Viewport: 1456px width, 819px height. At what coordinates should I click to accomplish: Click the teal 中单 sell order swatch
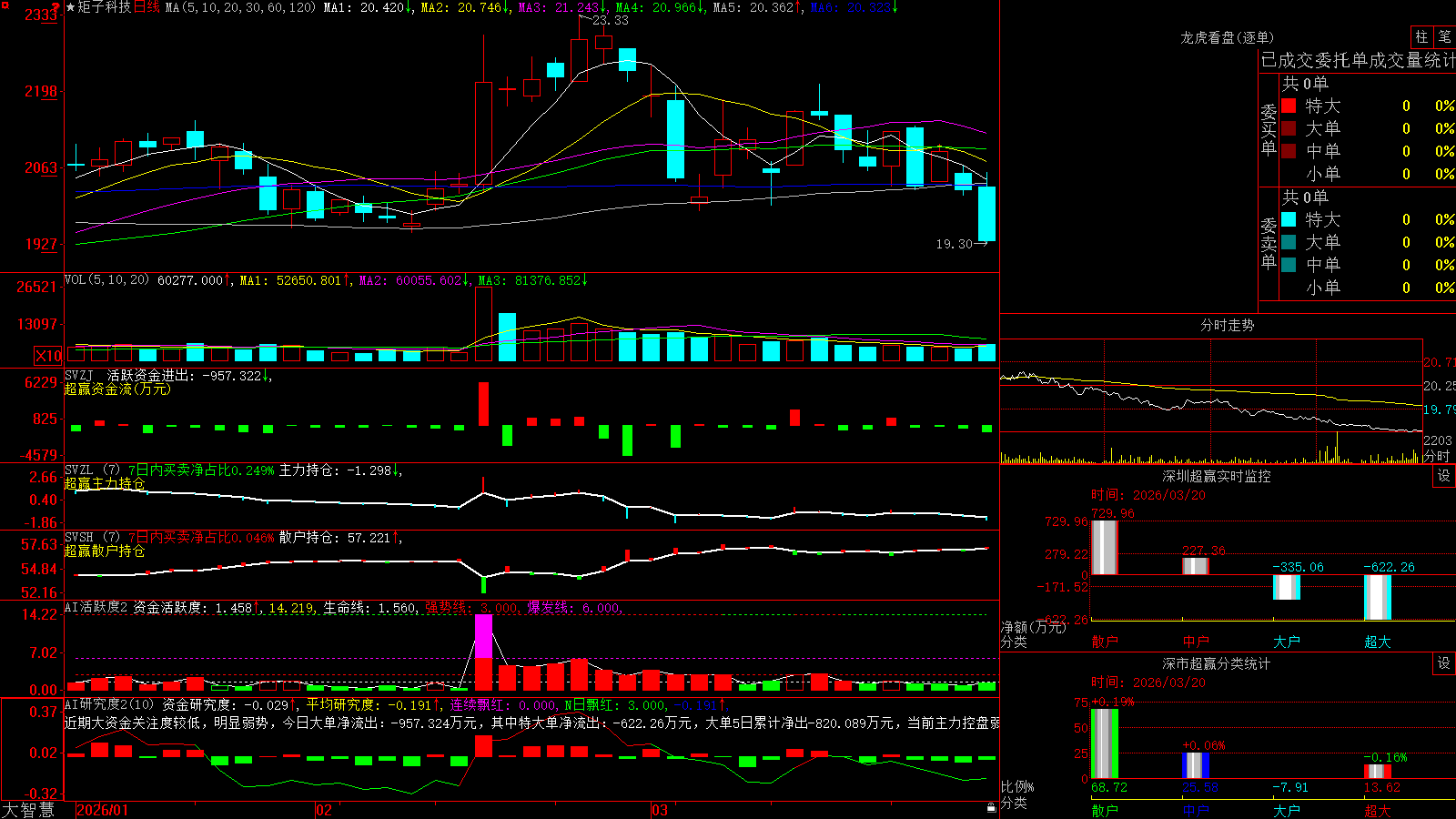[1289, 265]
